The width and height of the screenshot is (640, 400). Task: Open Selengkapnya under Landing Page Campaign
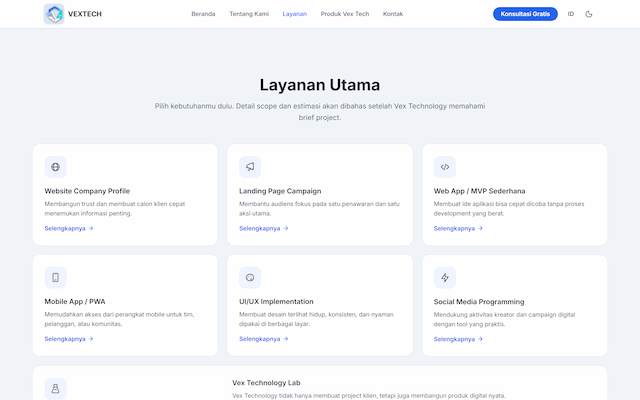tap(263, 228)
